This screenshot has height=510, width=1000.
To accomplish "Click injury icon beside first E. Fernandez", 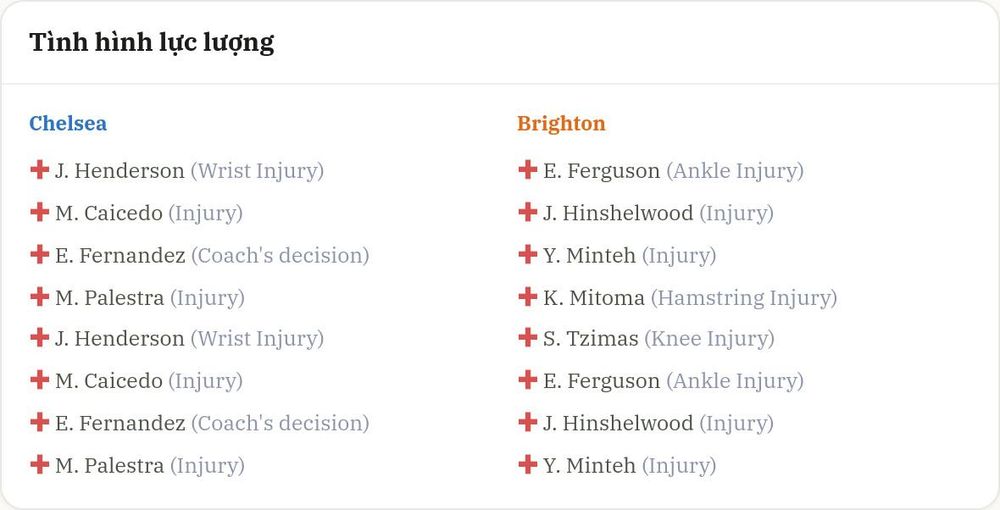I will [x=40, y=254].
